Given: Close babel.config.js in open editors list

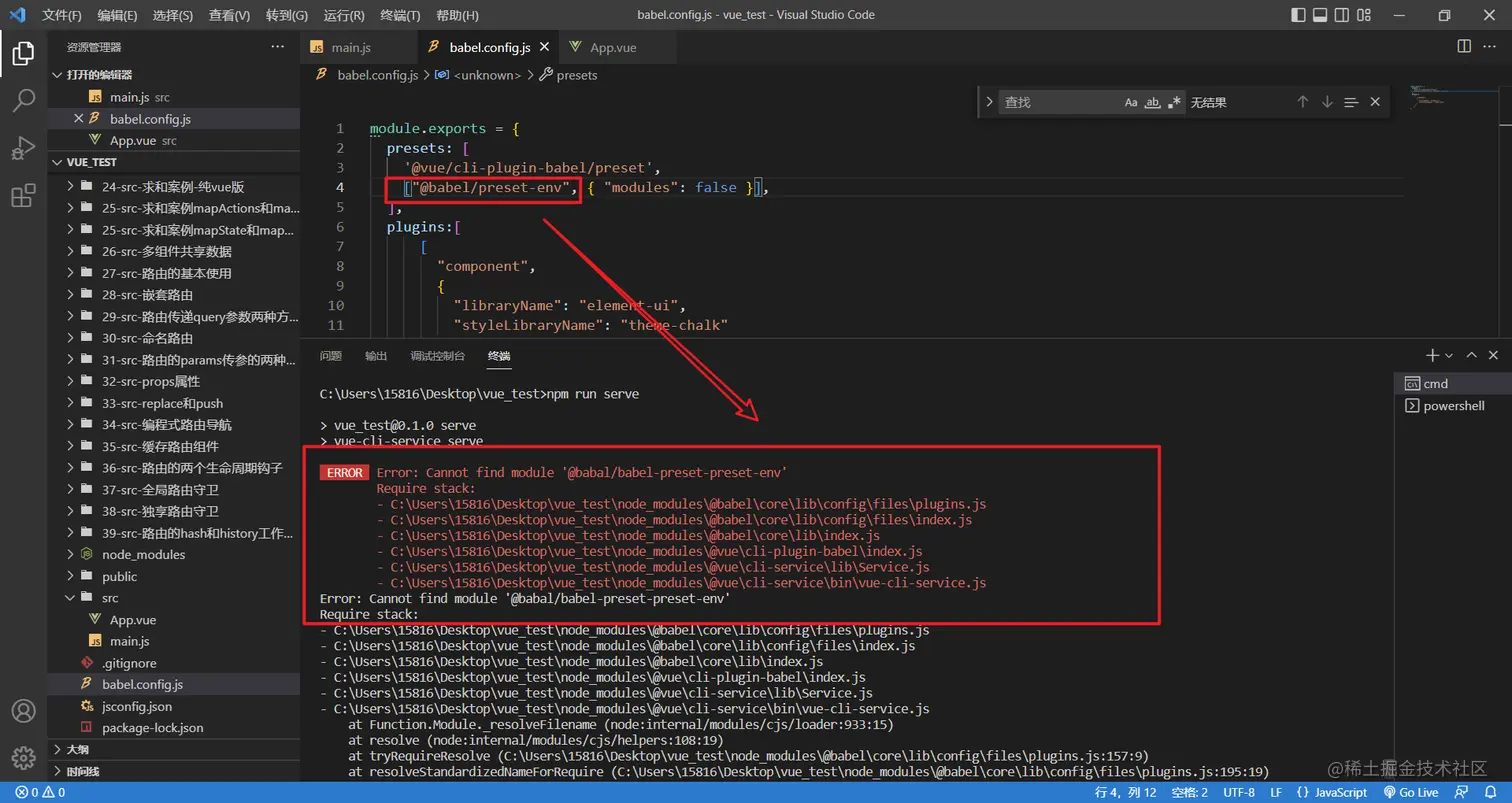Looking at the screenshot, I should [78, 119].
